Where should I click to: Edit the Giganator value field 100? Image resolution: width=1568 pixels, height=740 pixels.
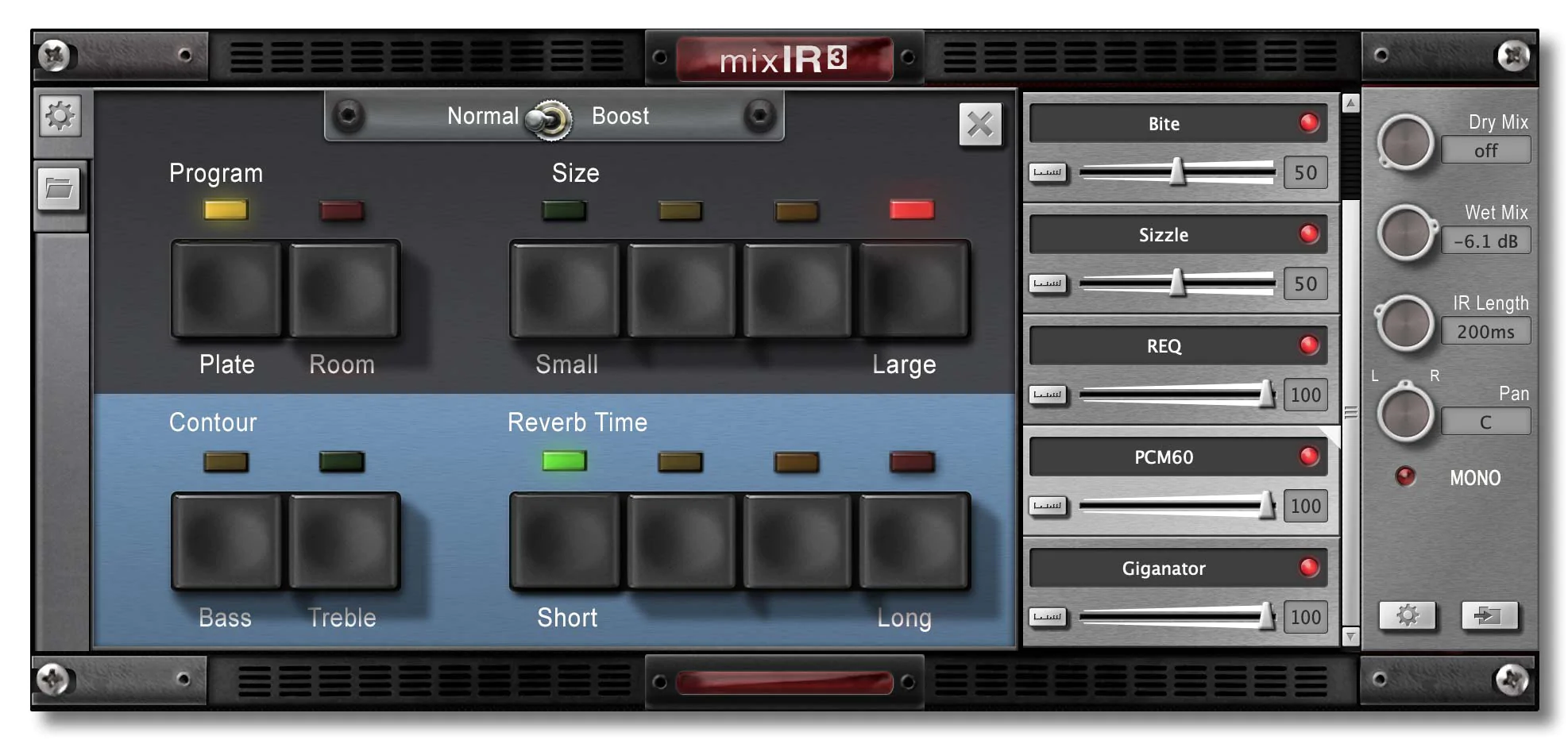point(1305,617)
